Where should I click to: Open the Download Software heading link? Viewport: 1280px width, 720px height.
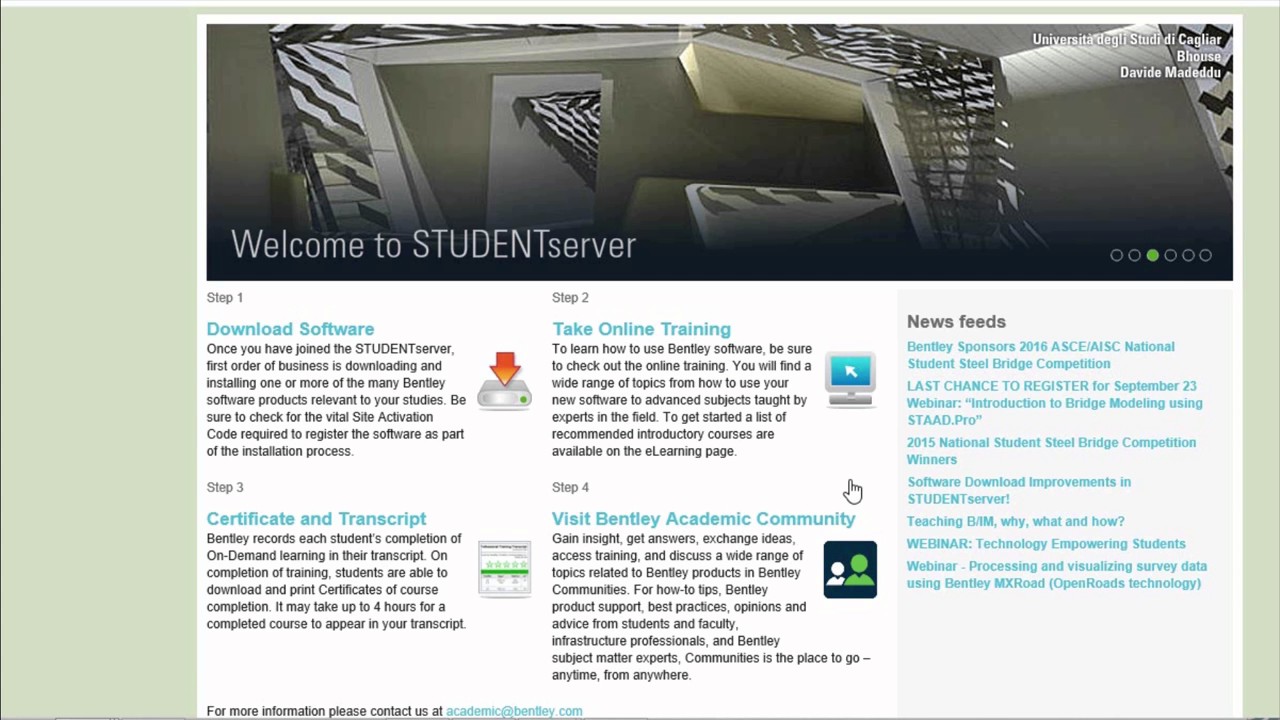click(290, 329)
